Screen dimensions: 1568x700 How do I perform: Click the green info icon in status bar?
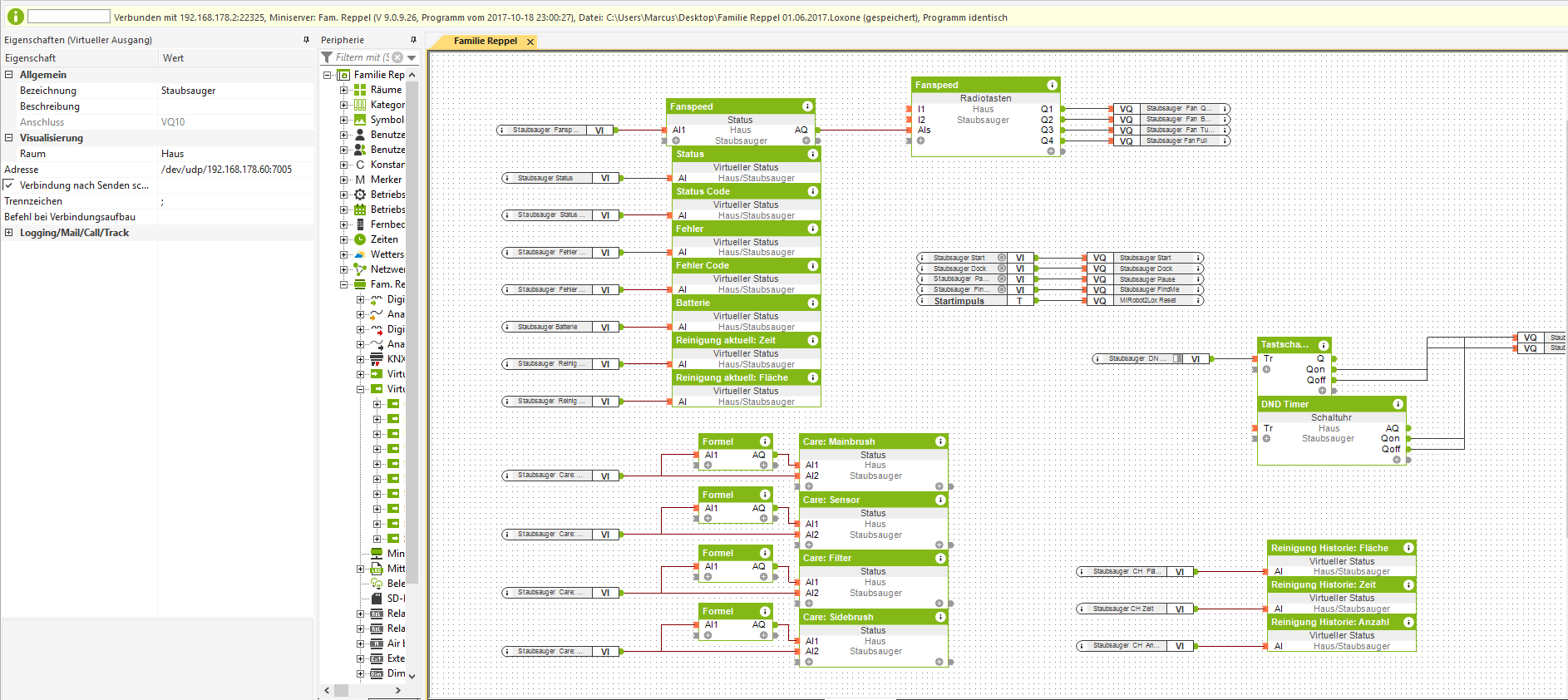[15, 17]
